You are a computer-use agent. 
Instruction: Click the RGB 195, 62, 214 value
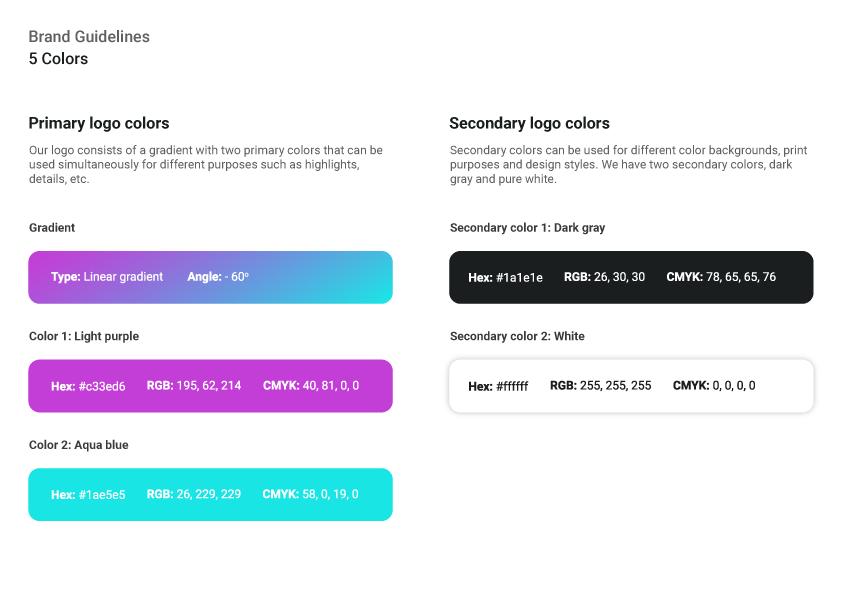(x=194, y=386)
